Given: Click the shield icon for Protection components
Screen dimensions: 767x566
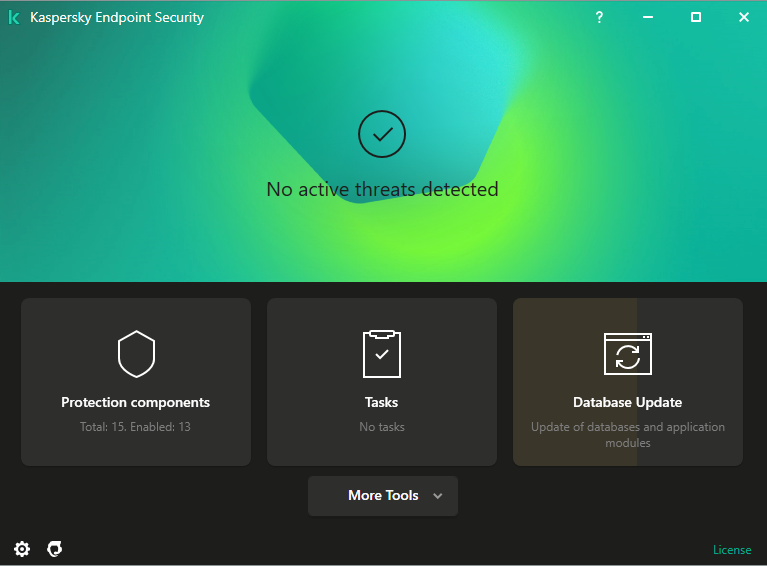Looking at the screenshot, I should click(136, 354).
